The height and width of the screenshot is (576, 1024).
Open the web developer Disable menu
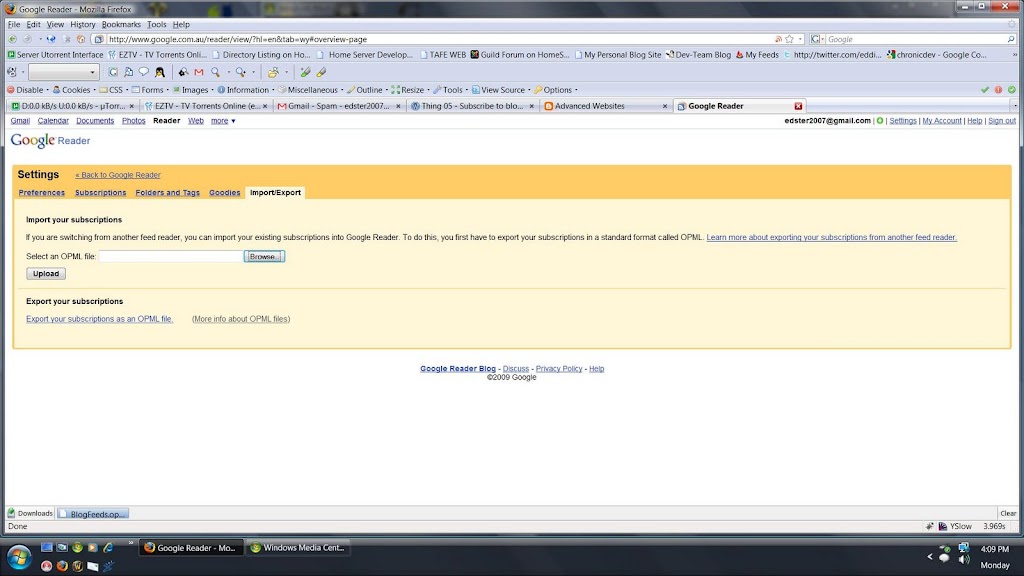[28, 90]
